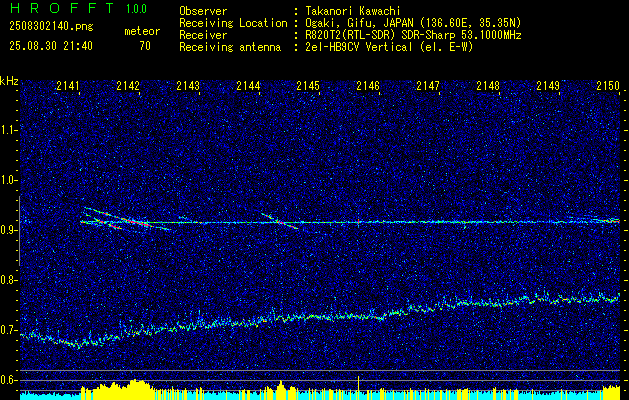Click the Receiving Location label

pyautogui.click(x=233, y=23)
